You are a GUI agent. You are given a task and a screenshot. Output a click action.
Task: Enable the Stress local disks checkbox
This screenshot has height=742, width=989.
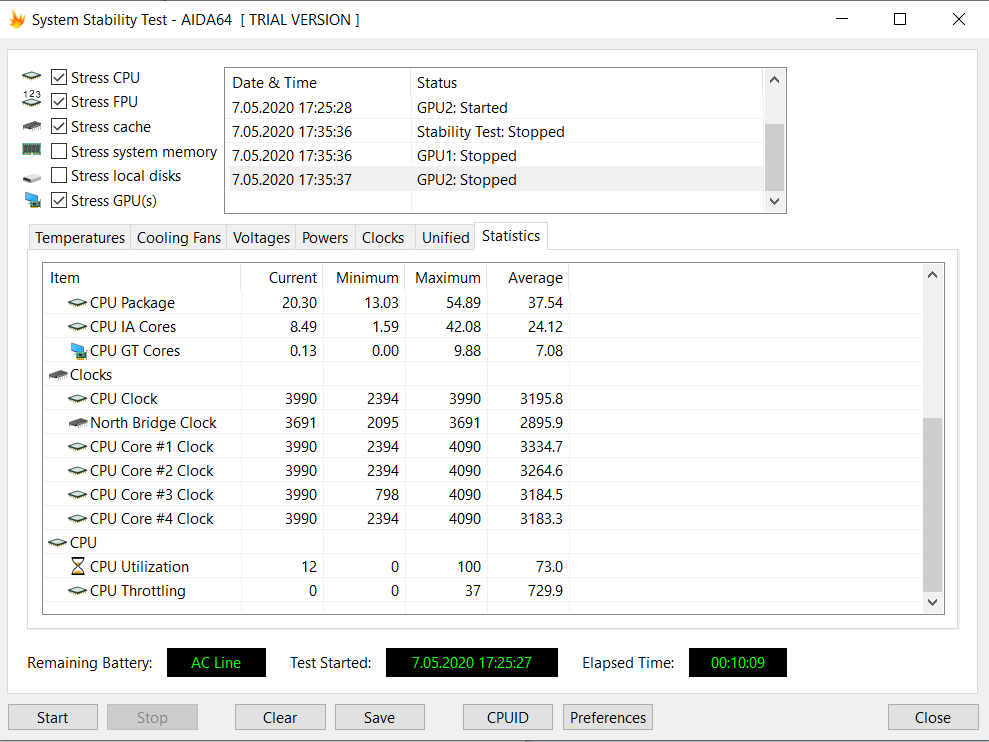59,175
